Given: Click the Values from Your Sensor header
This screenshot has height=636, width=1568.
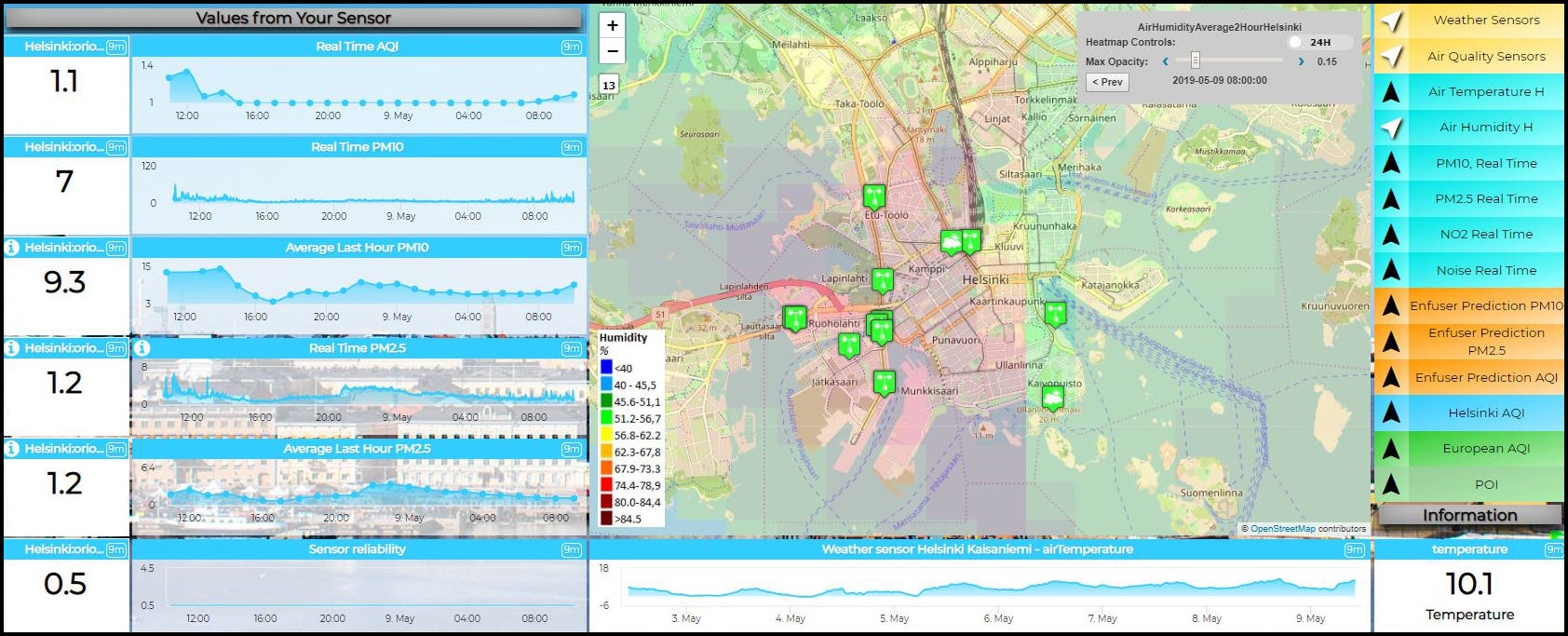Looking at the screenshot, I should click(x=293, y=18).
